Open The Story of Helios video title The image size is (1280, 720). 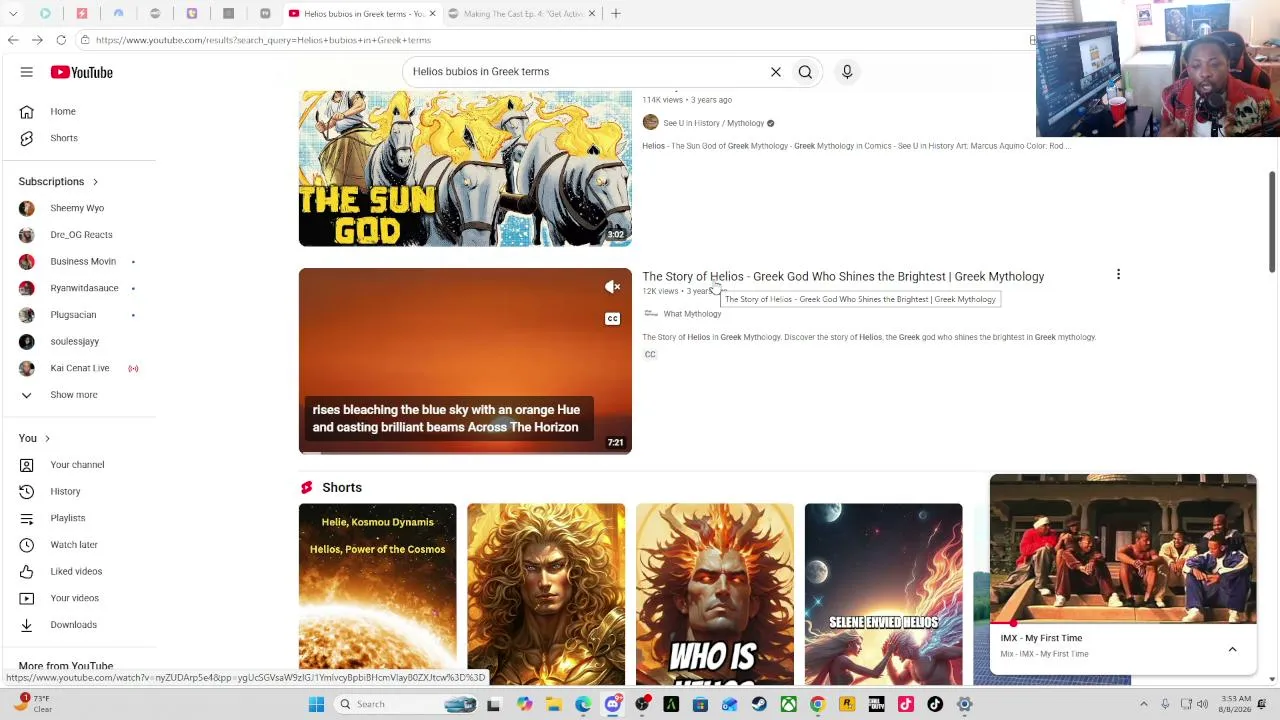click(843, 277)
